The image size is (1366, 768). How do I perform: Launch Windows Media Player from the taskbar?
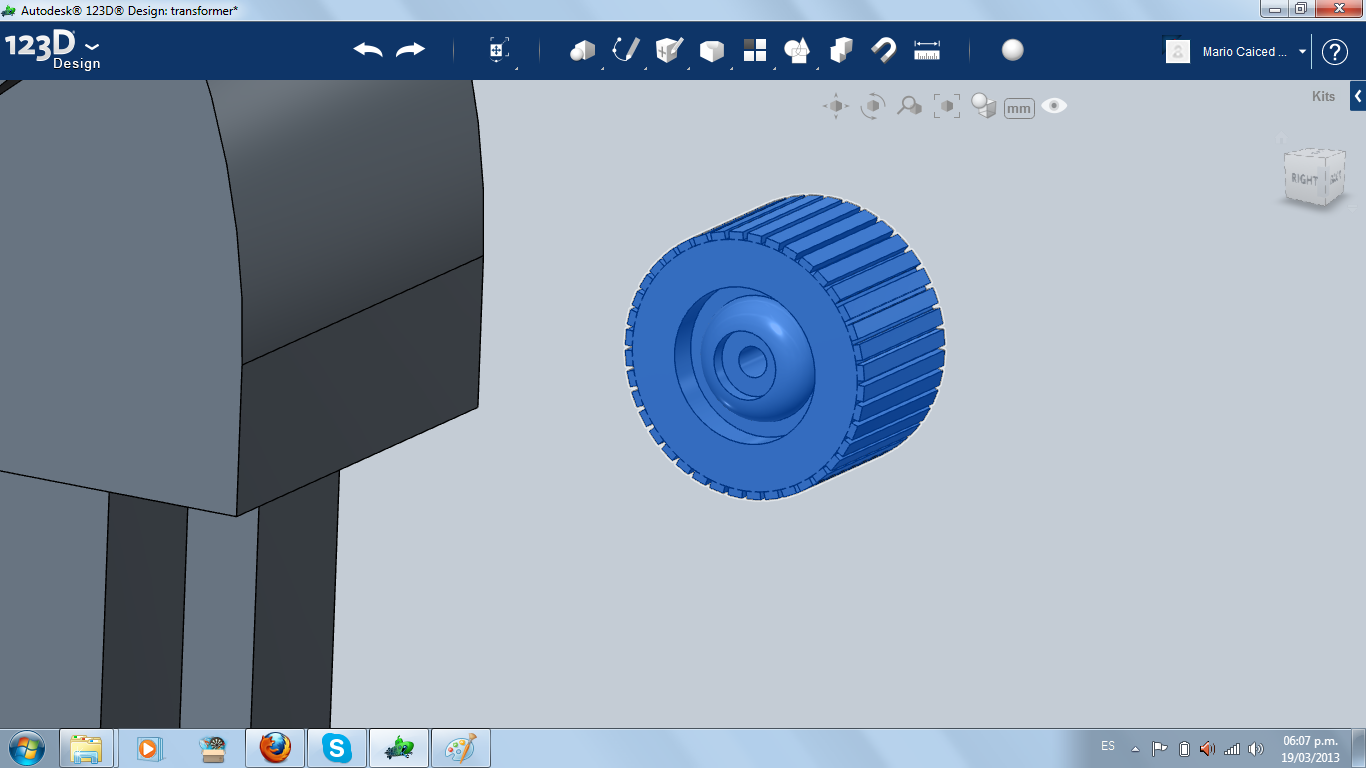(x=149, y=748)
